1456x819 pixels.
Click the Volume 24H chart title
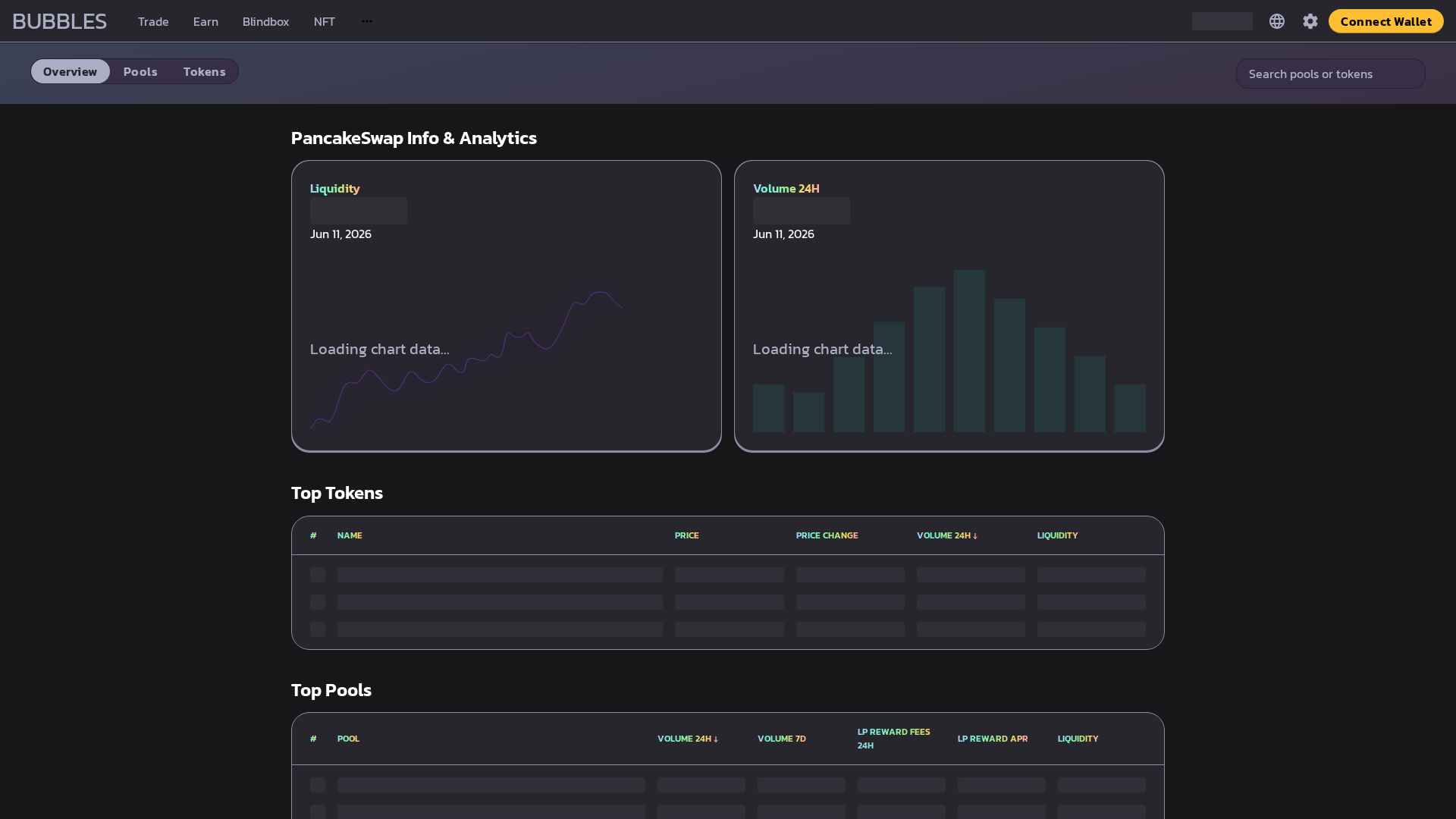pos(786,188)
